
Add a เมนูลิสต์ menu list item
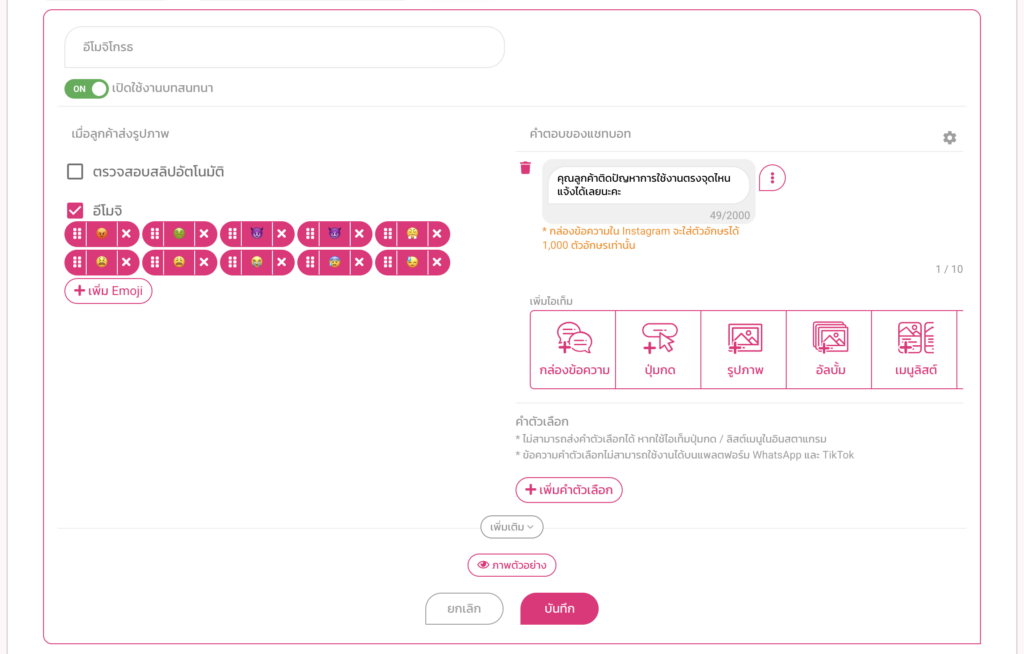(915, 349)
